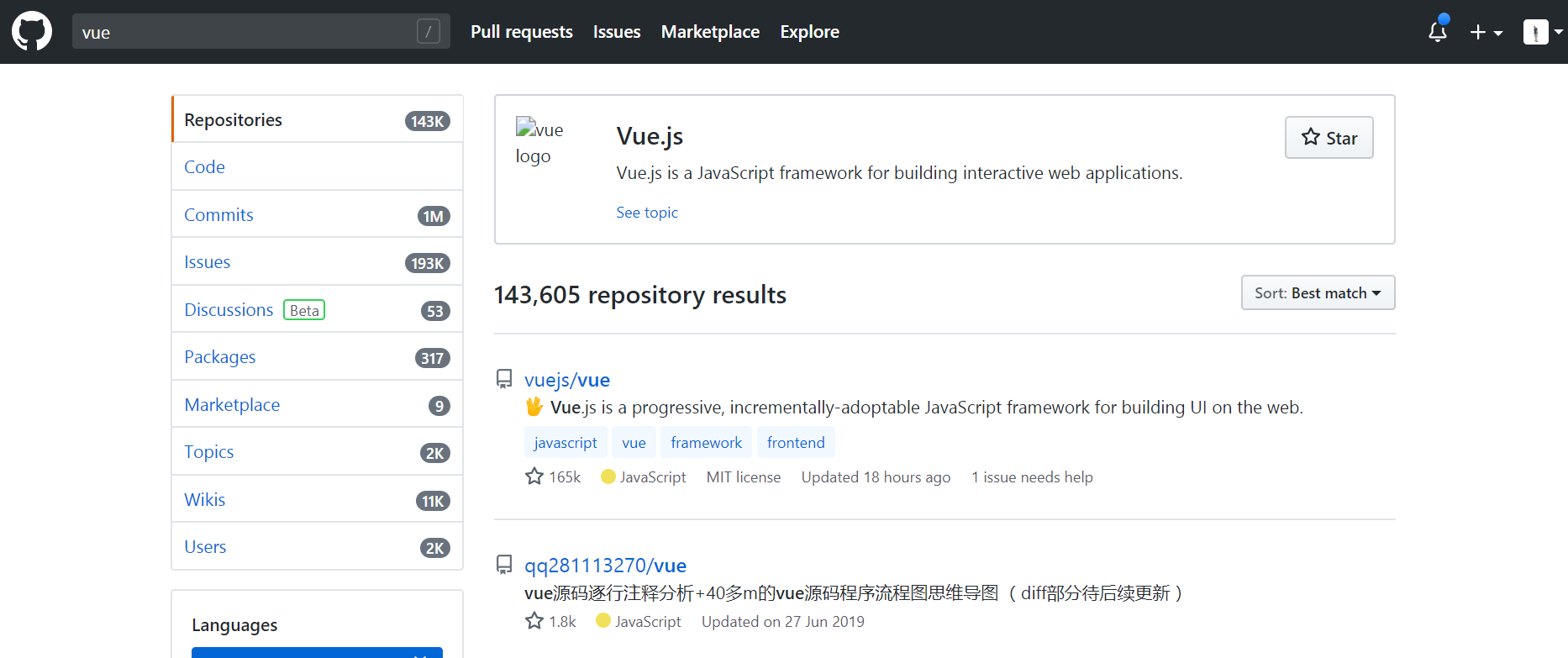Open the qq281113270/vue repository link
1568x658 pixels.
pyautogui.click(x=605, y=566)
